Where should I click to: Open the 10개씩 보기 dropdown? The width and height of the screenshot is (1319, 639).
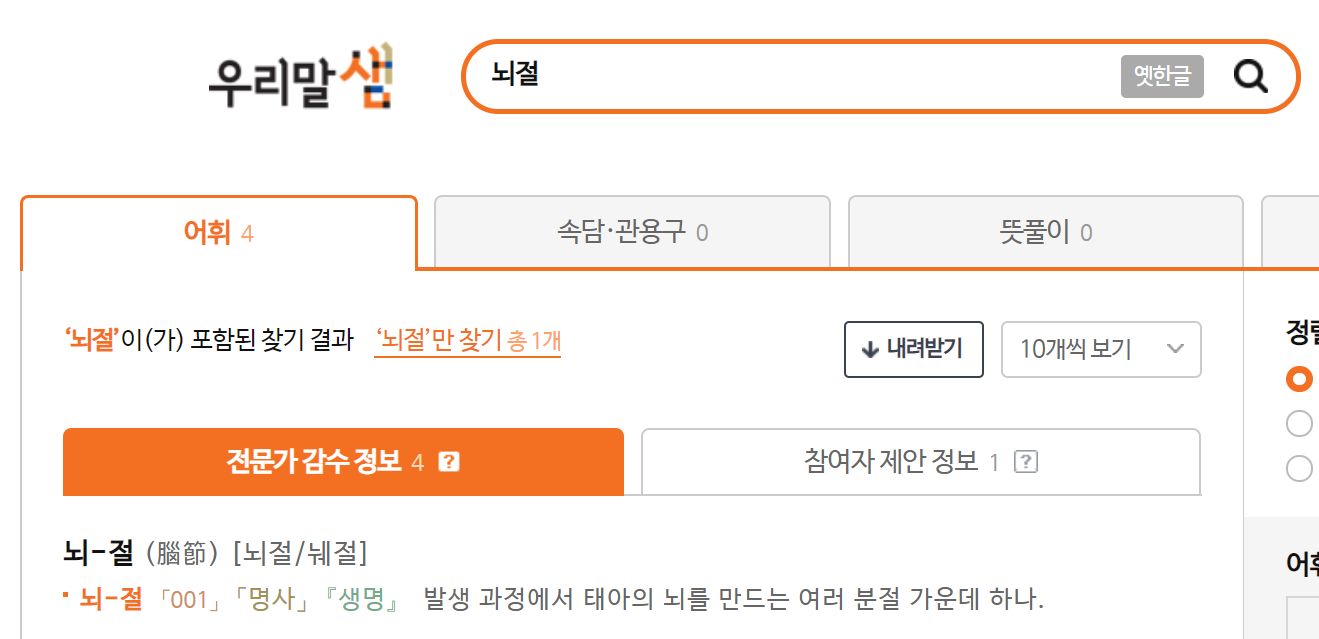tap(1100, 349)
